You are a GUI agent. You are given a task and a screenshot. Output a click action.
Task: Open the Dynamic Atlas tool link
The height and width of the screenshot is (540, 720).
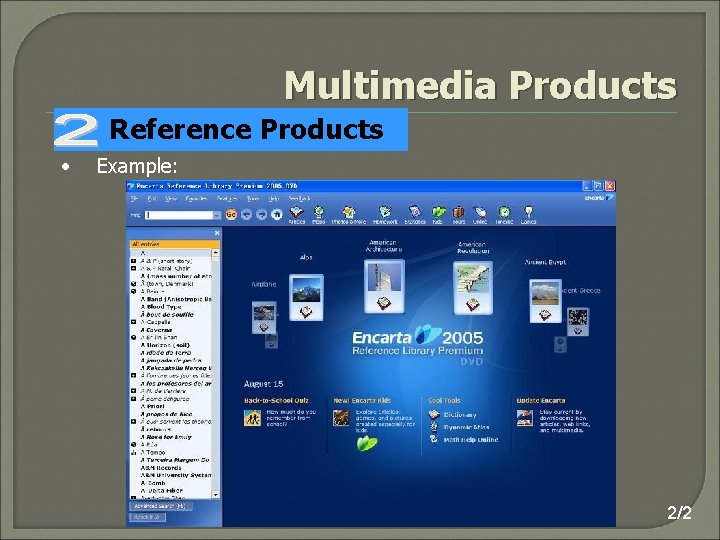coord(467,428)
